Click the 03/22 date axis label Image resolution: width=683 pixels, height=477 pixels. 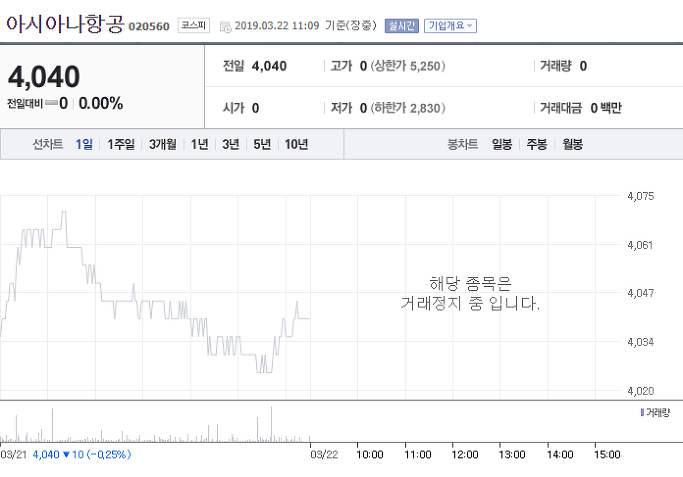click(324, 454)
